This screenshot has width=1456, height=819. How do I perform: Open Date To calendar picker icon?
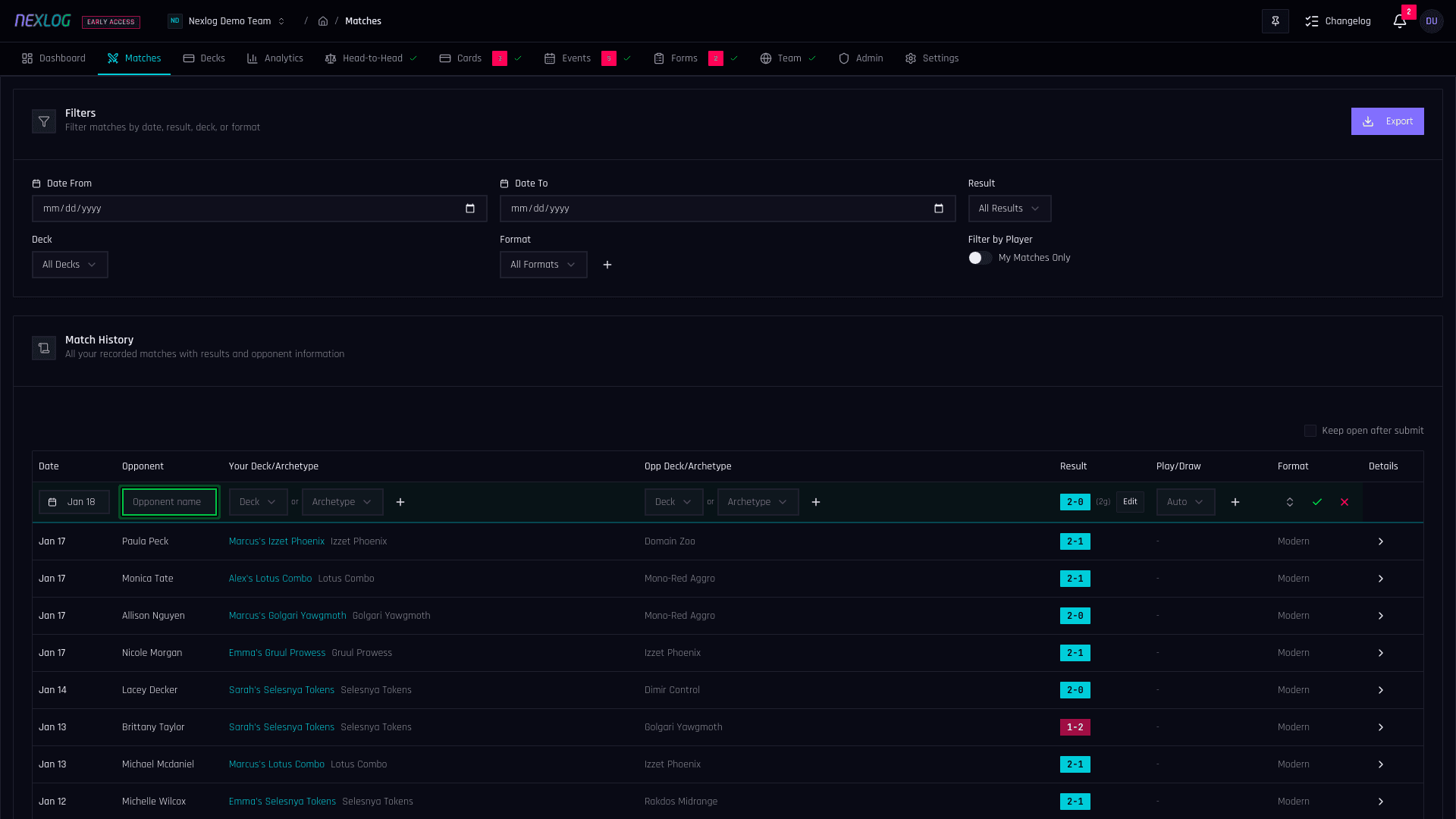(x=939, y=209)
